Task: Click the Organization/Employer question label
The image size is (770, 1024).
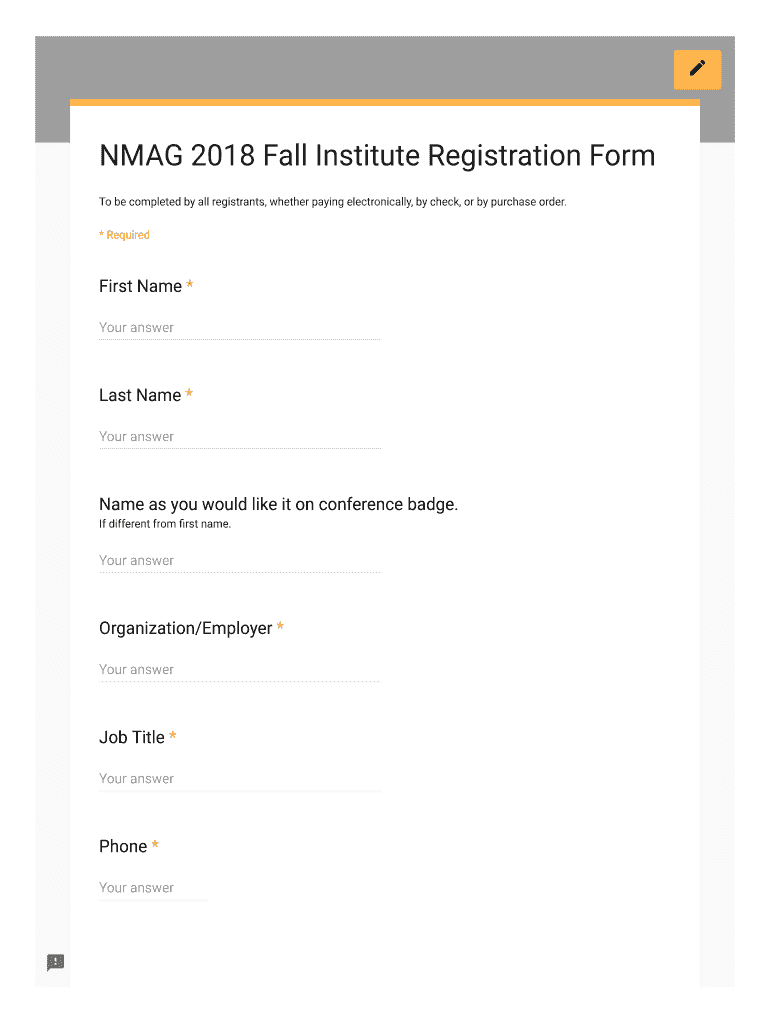Action: coord(185,628)
